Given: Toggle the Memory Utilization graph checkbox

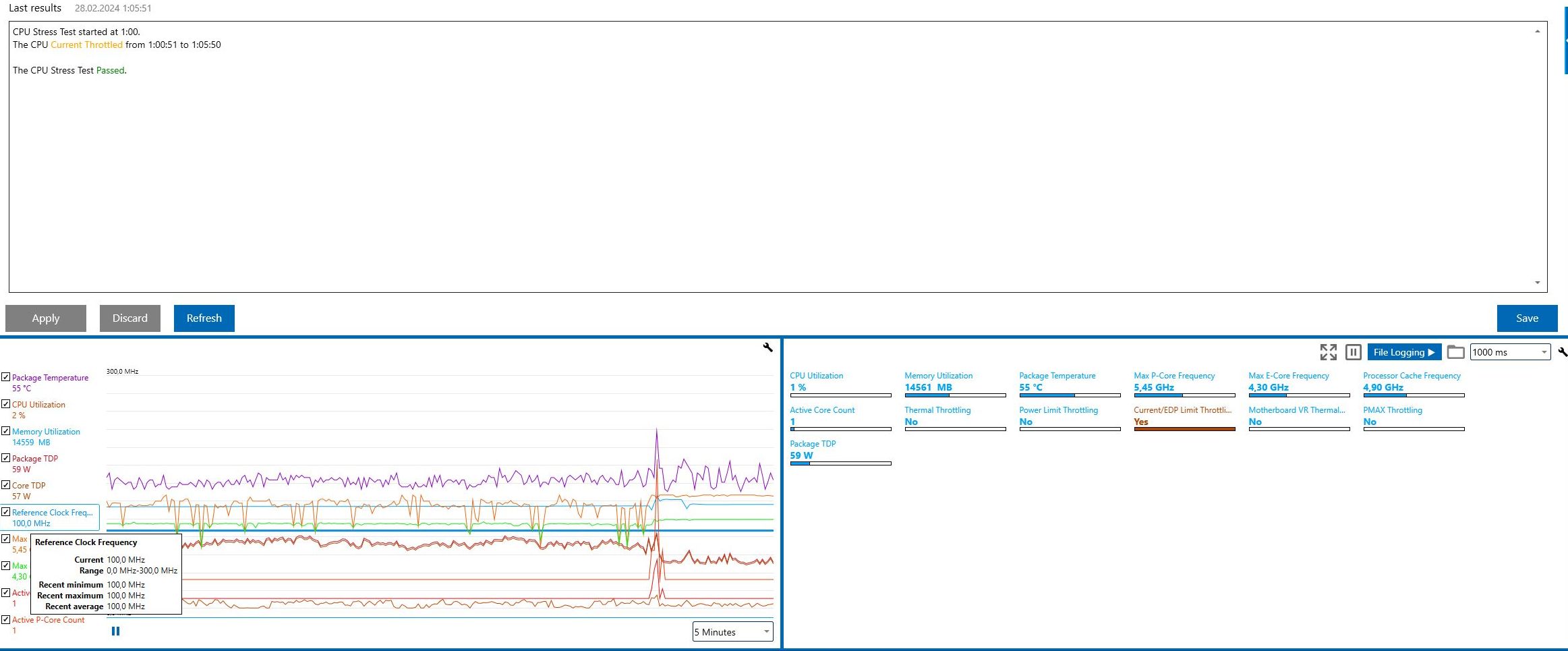Looking at the screenshot, I should [5, 431].
